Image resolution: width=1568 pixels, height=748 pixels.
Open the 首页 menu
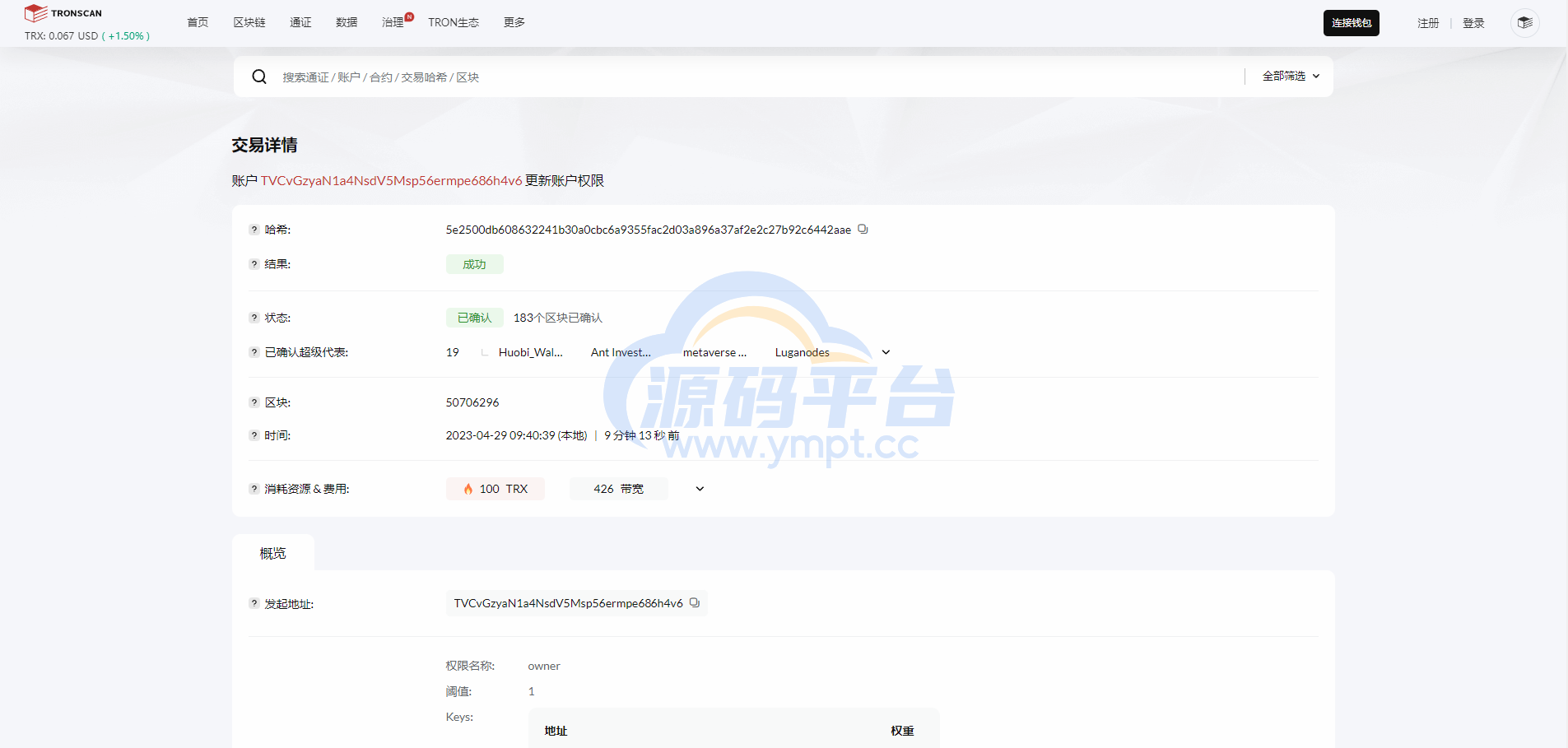198,22
